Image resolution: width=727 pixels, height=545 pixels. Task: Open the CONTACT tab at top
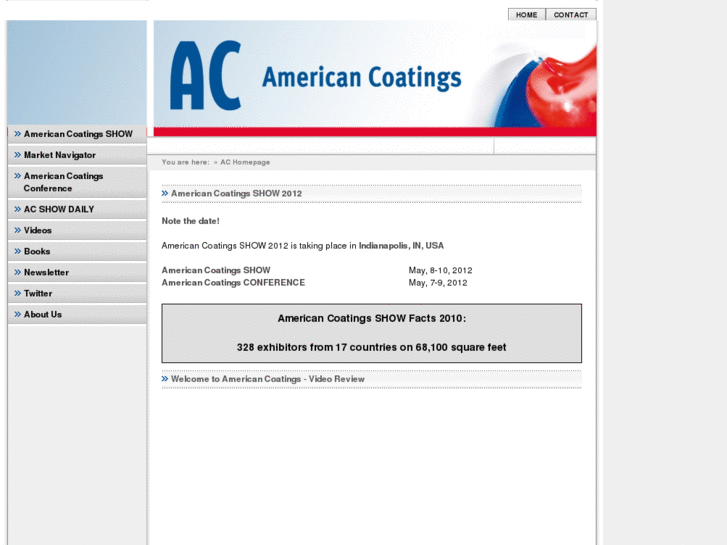tap(571, 15)
